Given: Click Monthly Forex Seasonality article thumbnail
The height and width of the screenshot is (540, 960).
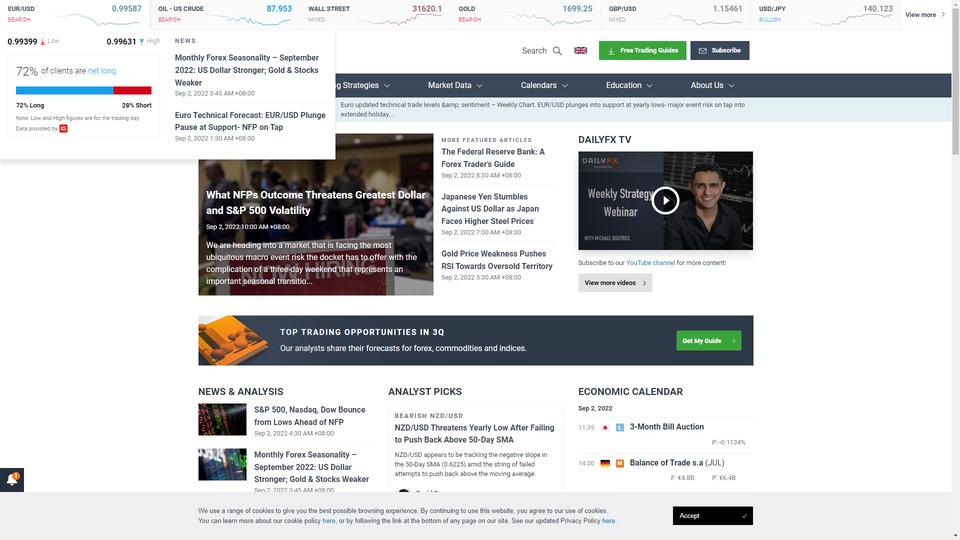Looking at the screenshot, I should coord(222,464).
